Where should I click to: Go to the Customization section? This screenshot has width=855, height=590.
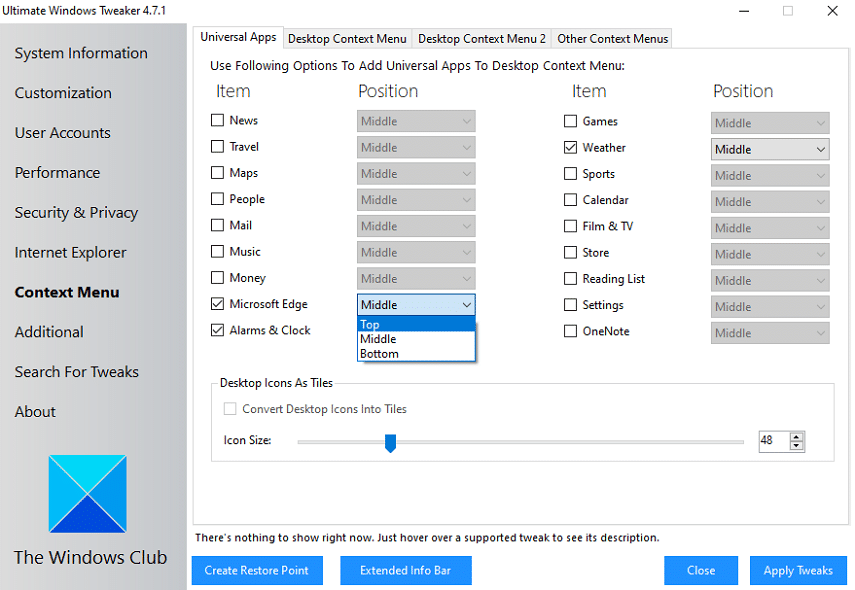click(x=63, y=93)
